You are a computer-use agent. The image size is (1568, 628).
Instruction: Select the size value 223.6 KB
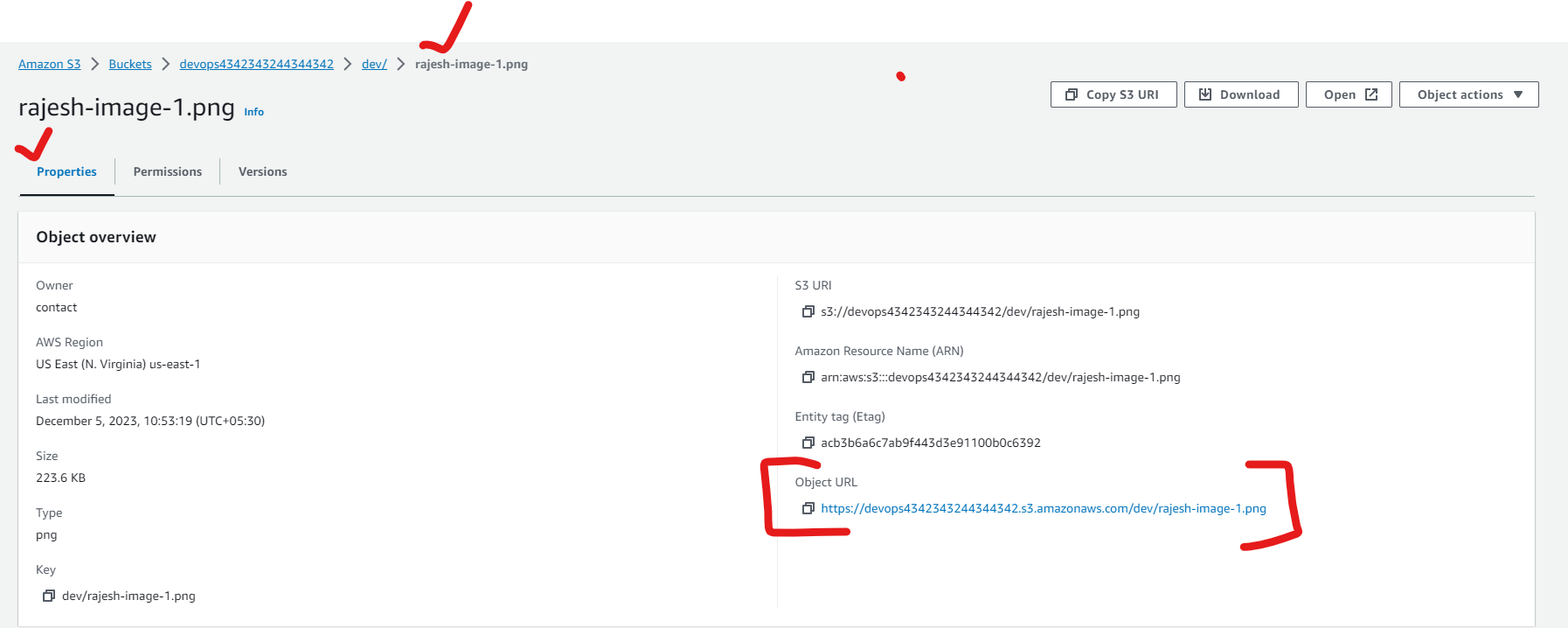coord(61,478)
